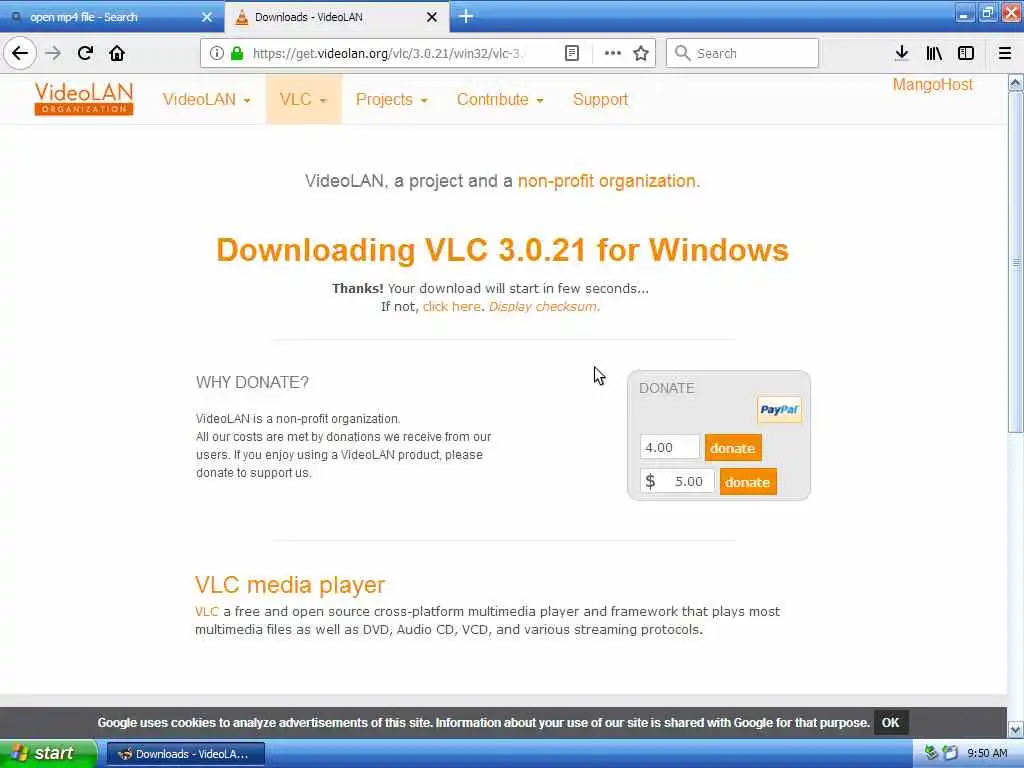Toggle reader view icon in address bar
The width and height of the screenshot is (1024, 768).
pyautogui.click(x=571, y=53)
